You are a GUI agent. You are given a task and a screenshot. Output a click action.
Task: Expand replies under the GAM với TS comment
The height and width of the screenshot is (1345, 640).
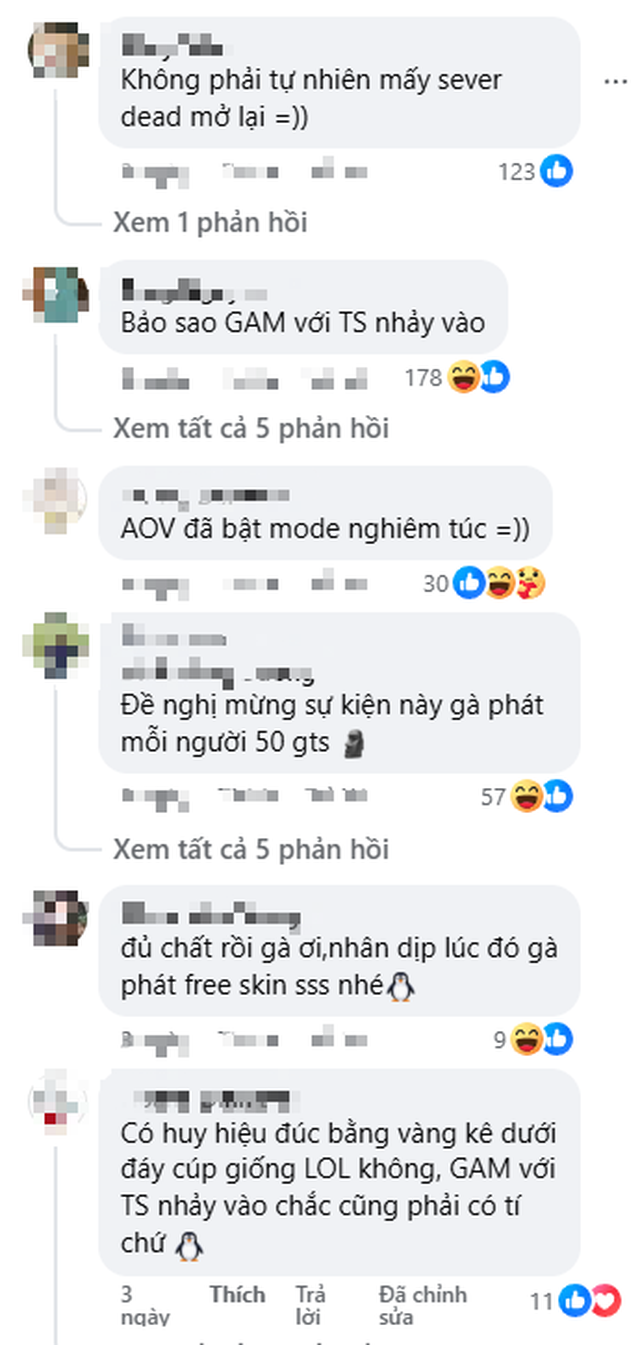[x=251, y=428]
